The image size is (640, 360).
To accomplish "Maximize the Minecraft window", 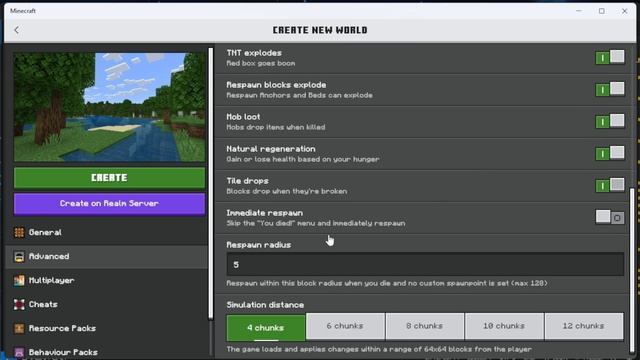I will point(602,11).
